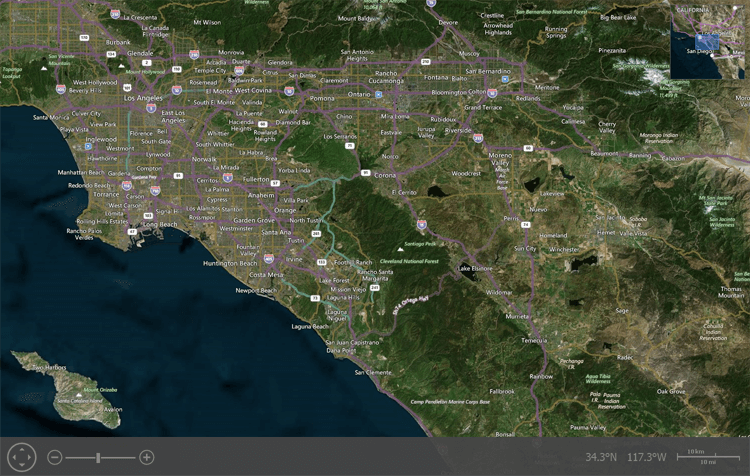
Task: Zoom in with the plus button
Action: pyautogui.click(x=146, y=457)
